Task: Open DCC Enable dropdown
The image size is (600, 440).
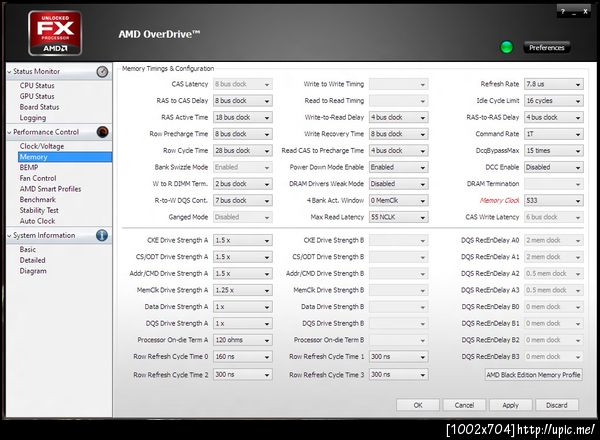Action: pyautogui.click(x=554, y=167)
